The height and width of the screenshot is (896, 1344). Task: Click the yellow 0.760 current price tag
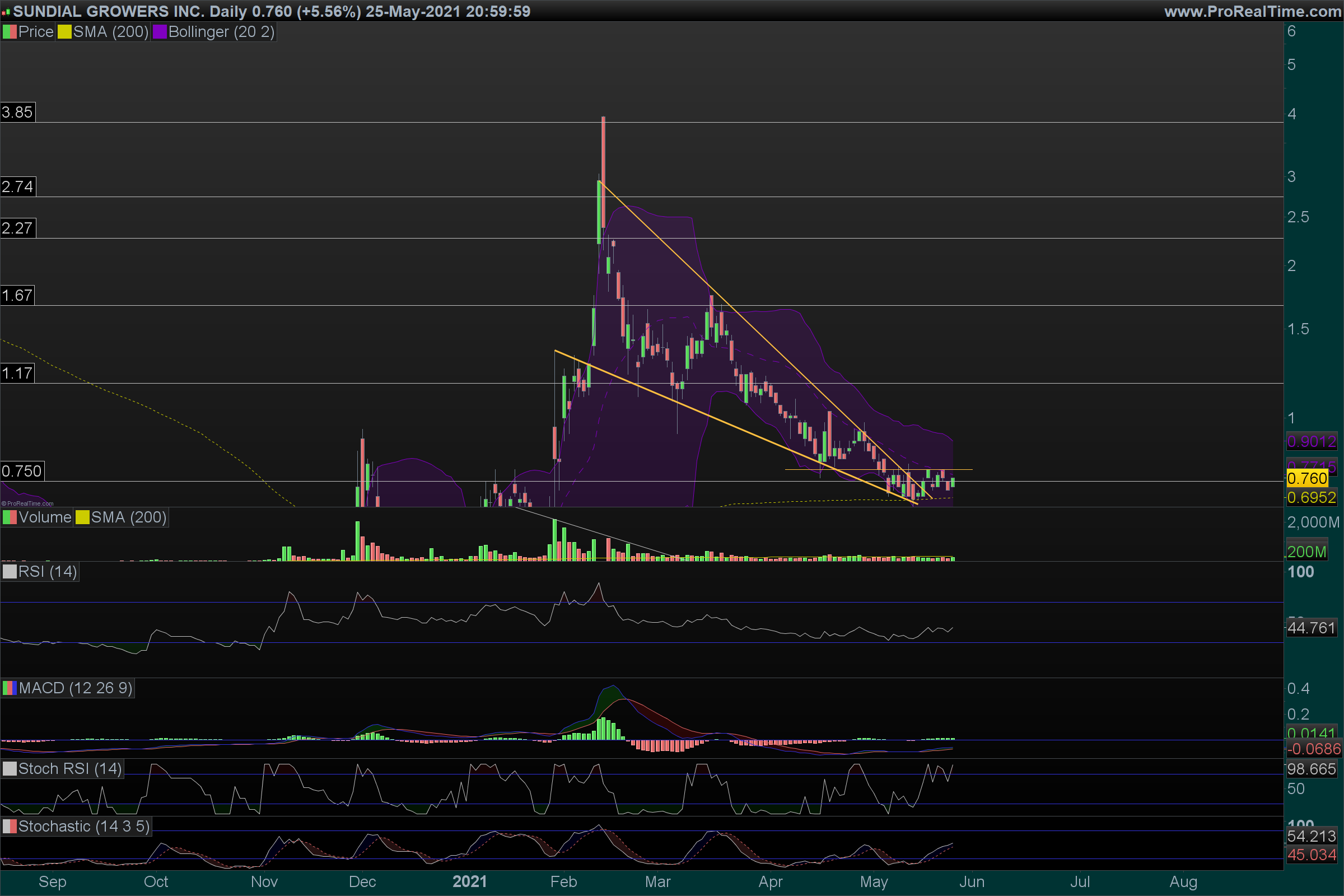tap(1307, 479)
